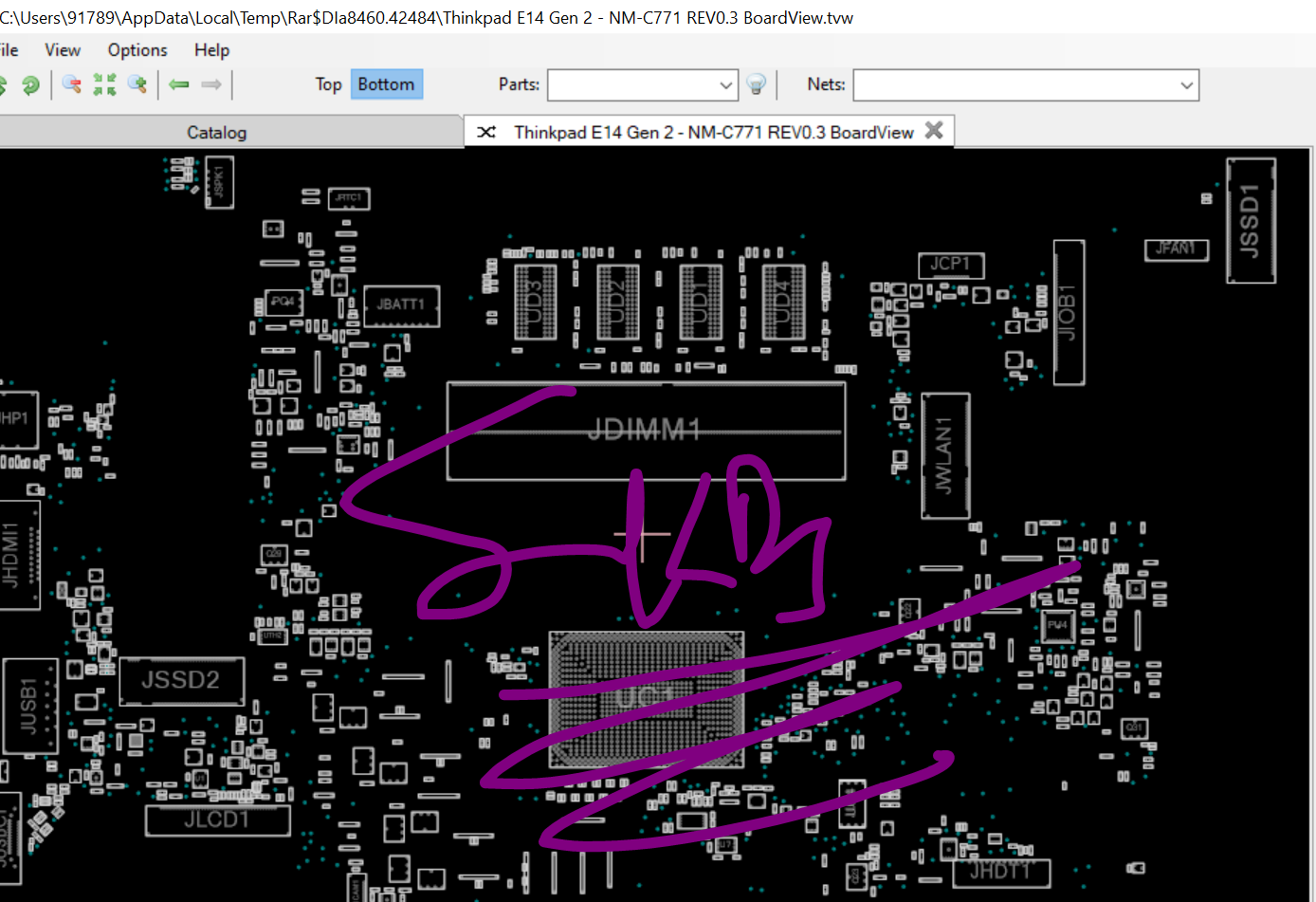Select the Bottom side view button
The image size is (1316, 902).
[x=386, y=84]
